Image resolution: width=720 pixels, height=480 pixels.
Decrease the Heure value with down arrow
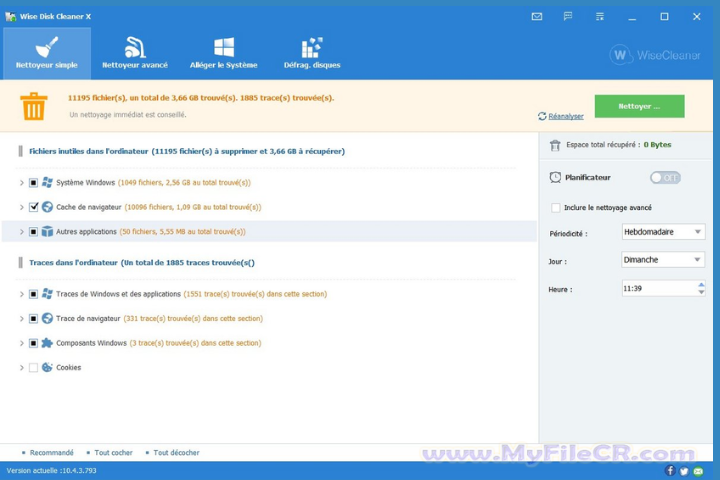pyautogui.click(x=701, y=293)
